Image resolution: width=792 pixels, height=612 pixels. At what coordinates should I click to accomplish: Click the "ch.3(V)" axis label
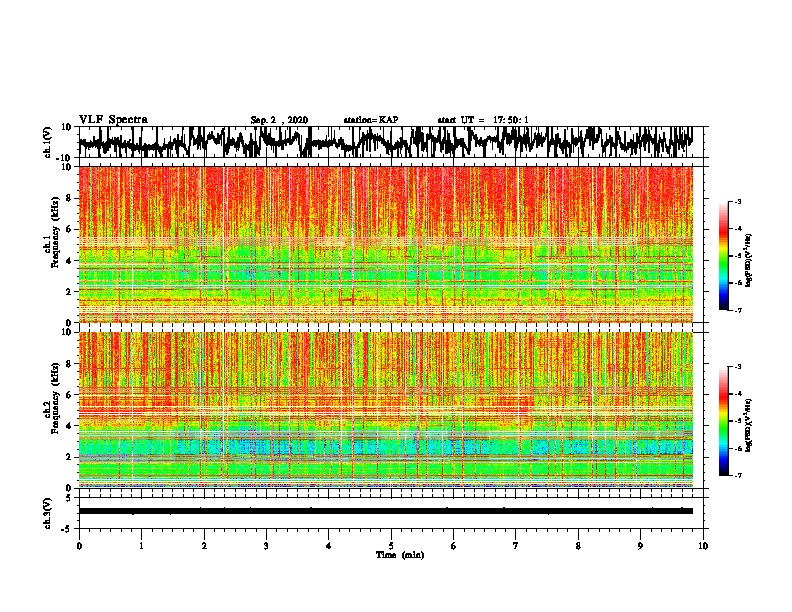tap(48, 514)
